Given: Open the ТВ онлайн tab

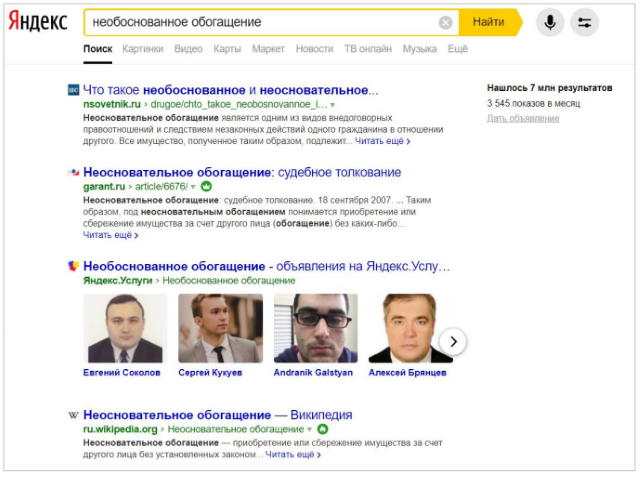Looking at the screenshot, I should [x=368, y=49].
